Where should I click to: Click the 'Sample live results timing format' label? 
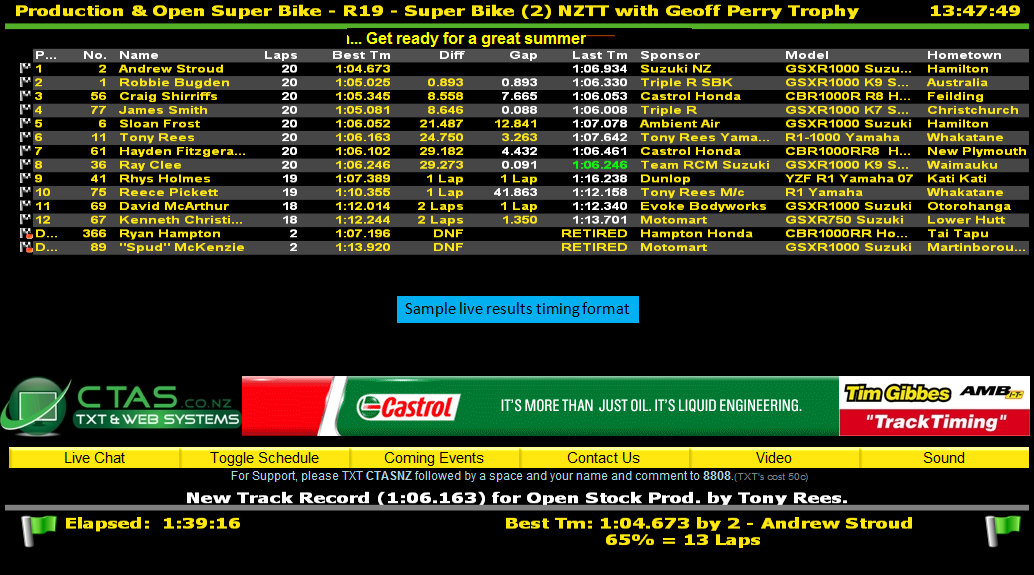[x=518, y=309]
